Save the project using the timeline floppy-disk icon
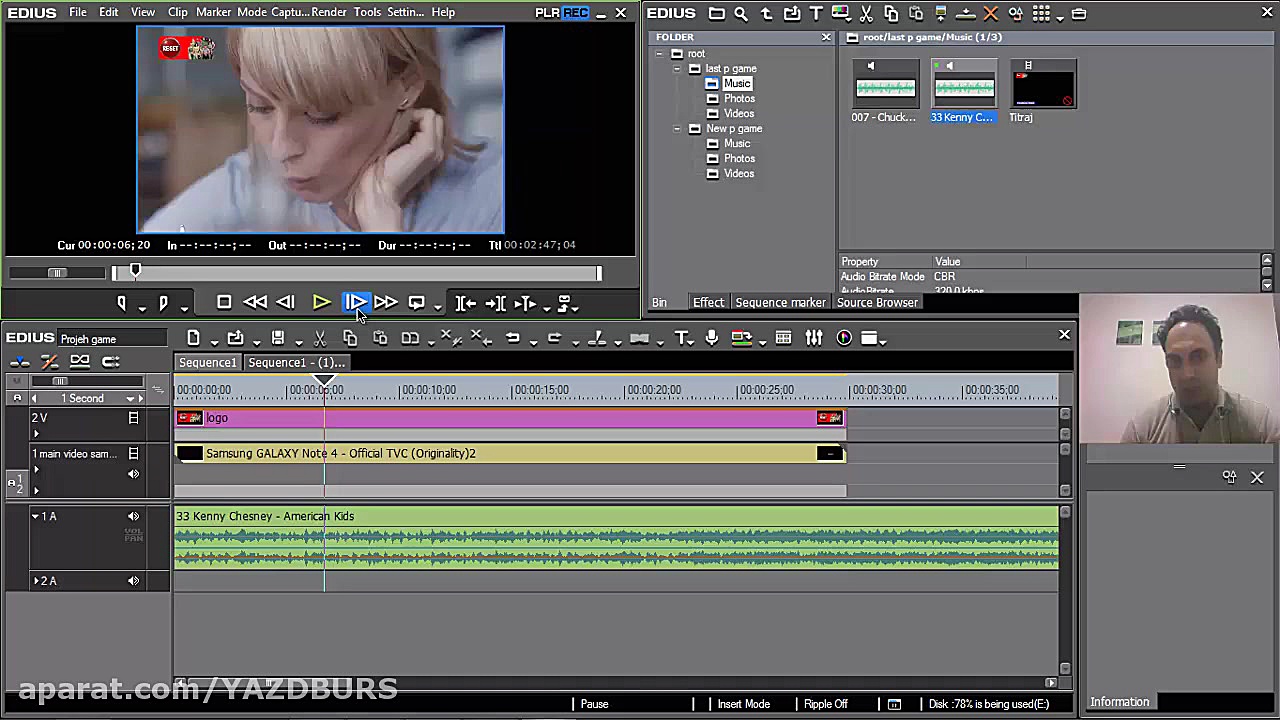The height and width of the screenshot is (720, 1280). pos(278,339)
